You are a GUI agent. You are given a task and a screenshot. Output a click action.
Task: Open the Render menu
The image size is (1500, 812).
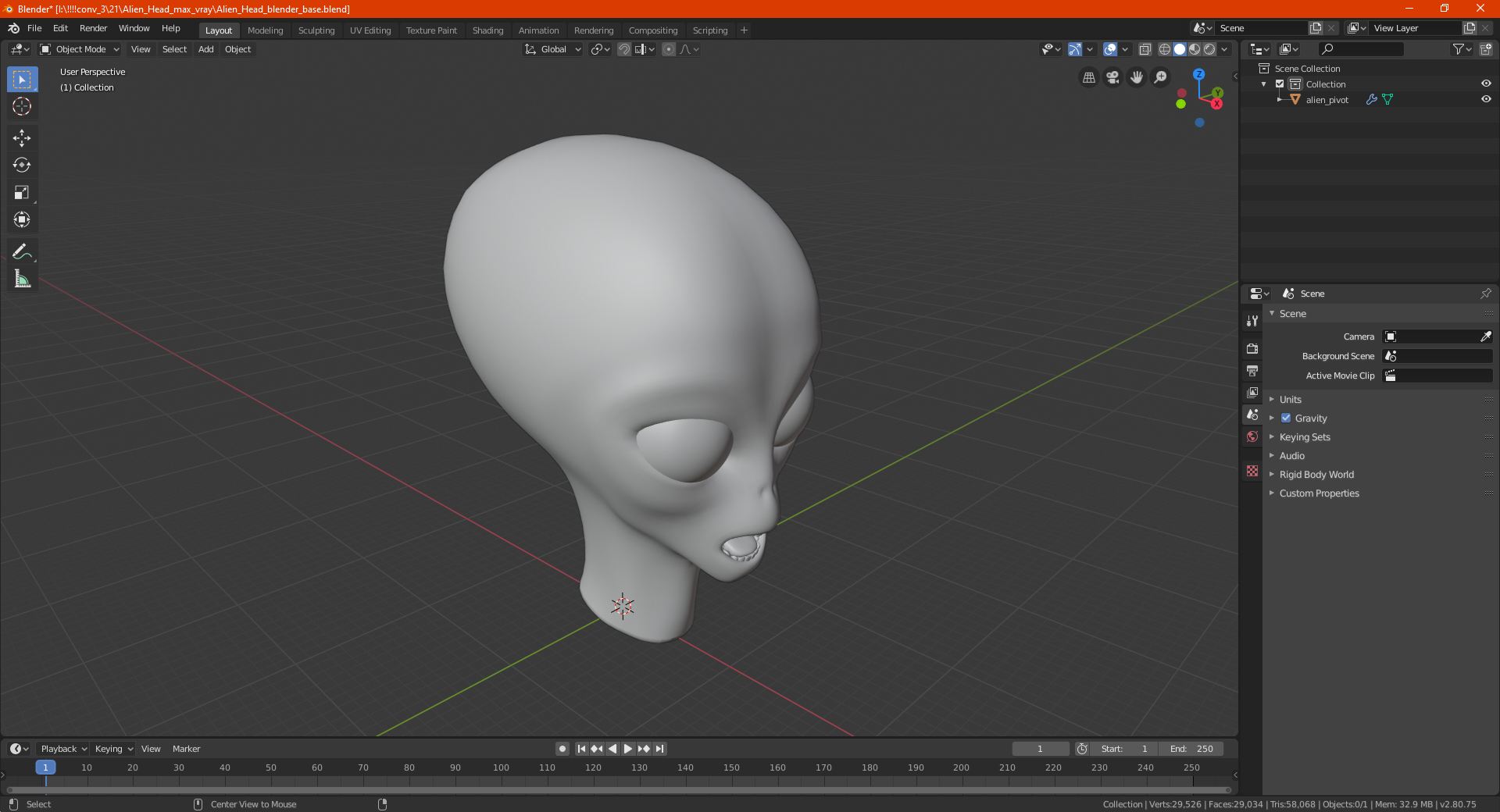[x=93, y=28]
